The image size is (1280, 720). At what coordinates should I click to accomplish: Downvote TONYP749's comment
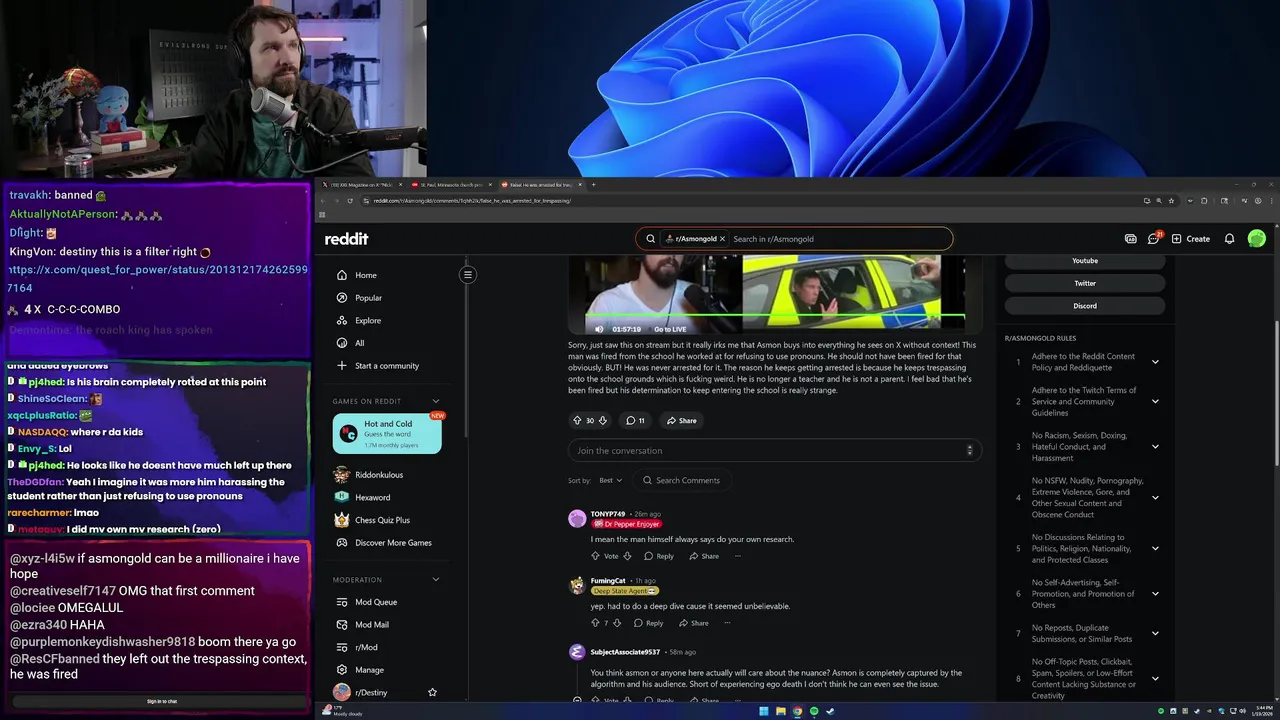(627, 556)
